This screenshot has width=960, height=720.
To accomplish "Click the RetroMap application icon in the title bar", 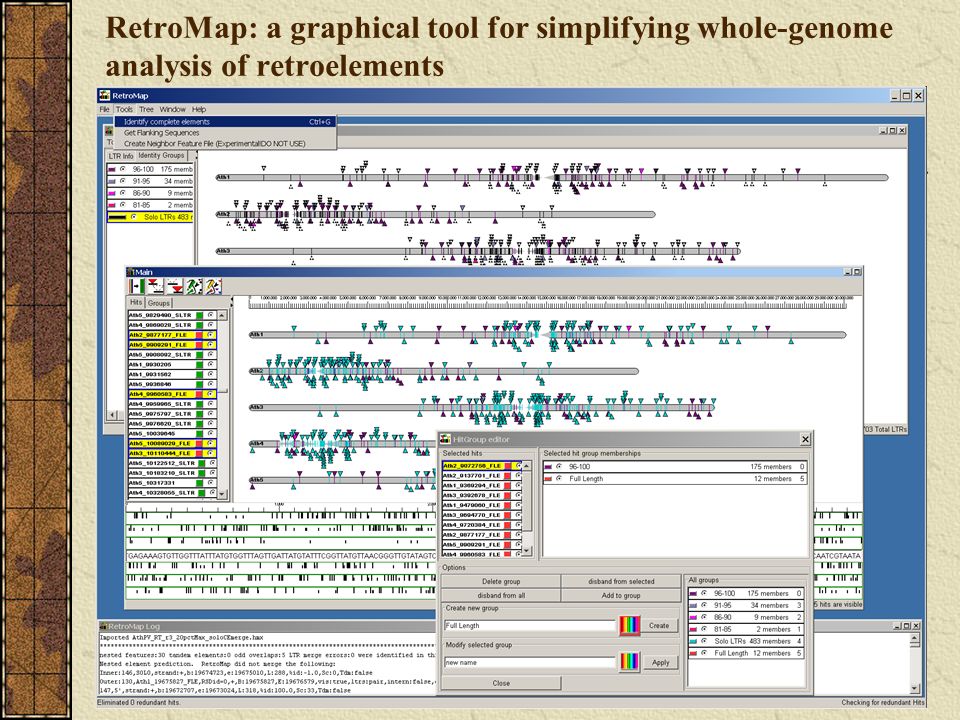I will point(105,96).
